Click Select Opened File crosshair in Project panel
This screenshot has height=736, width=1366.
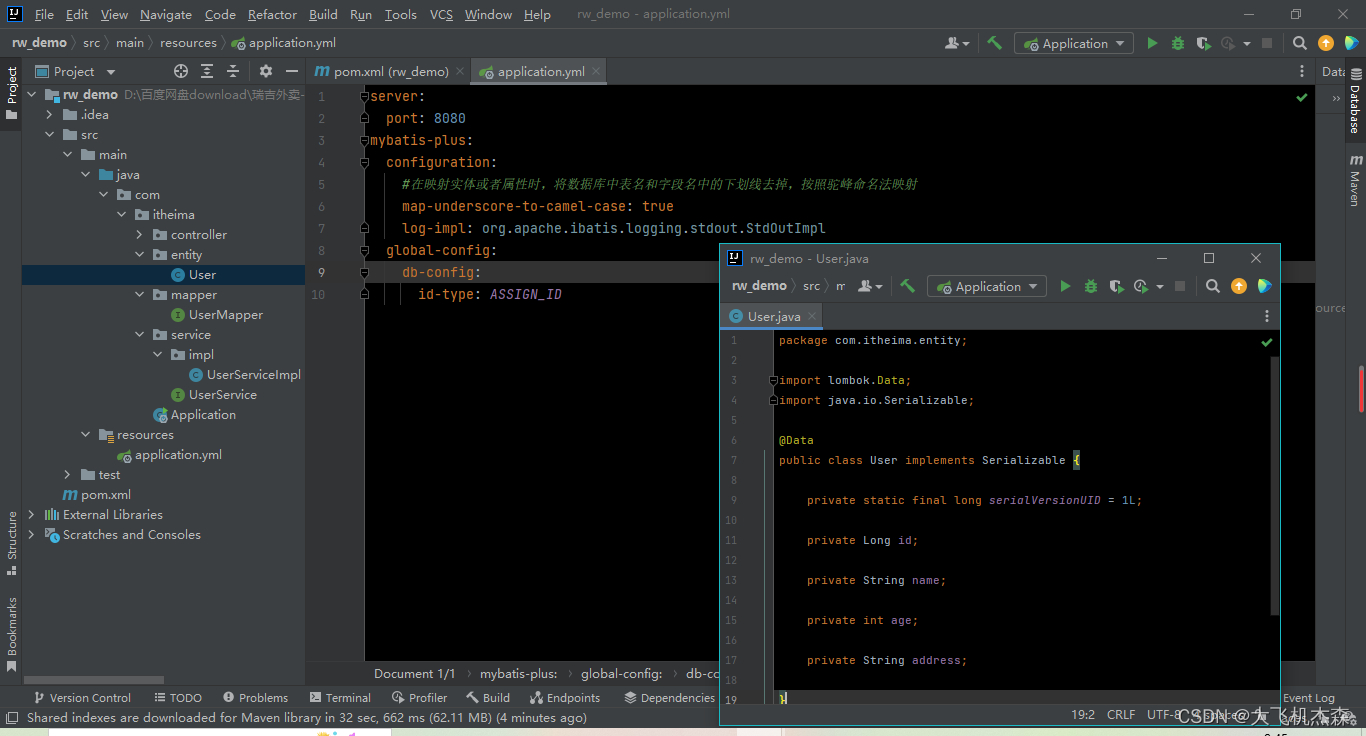tap(180, 71)
